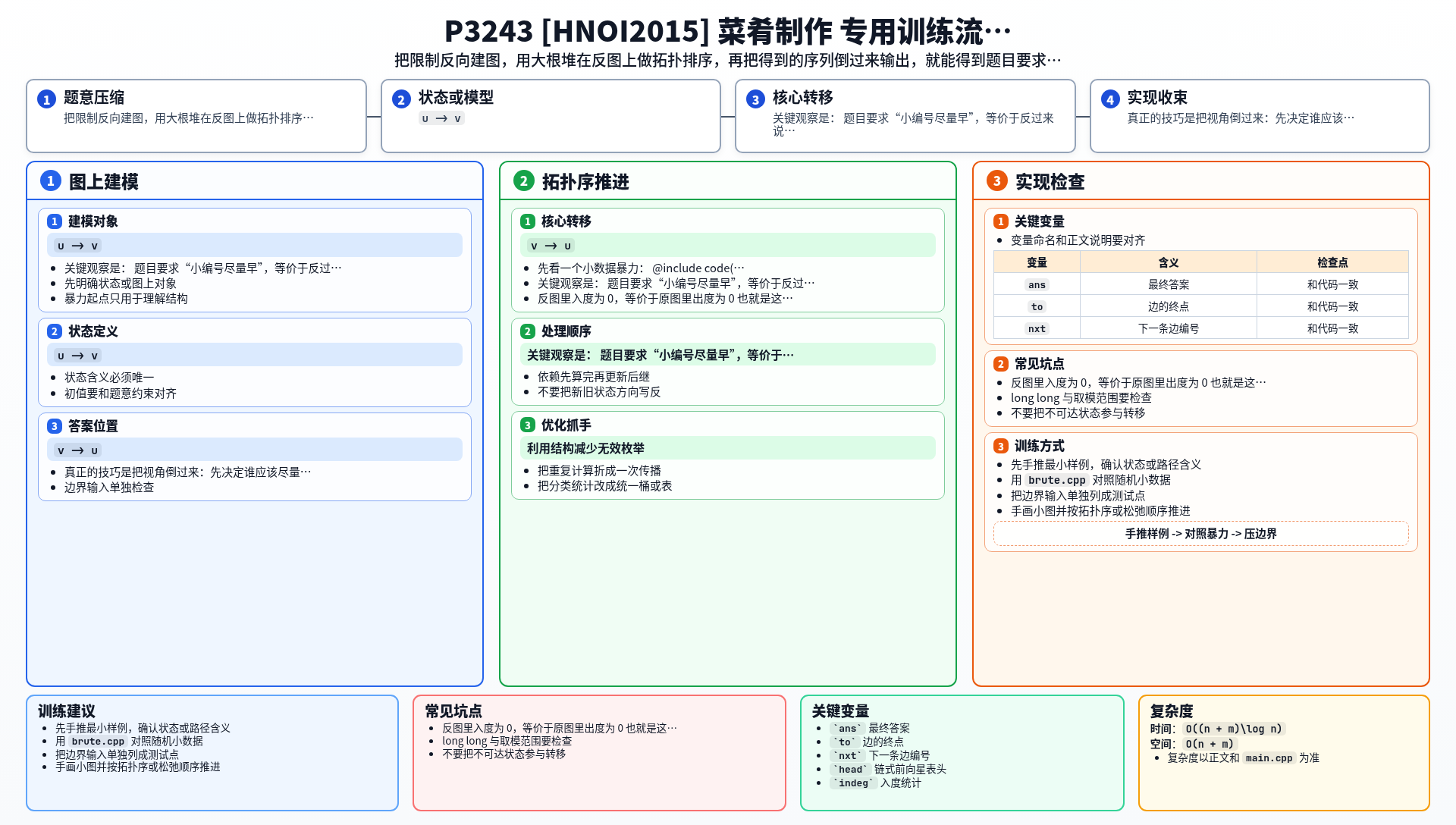Click the 变量 table column header
This screenshot has height=825, width=1456.
1037,262
